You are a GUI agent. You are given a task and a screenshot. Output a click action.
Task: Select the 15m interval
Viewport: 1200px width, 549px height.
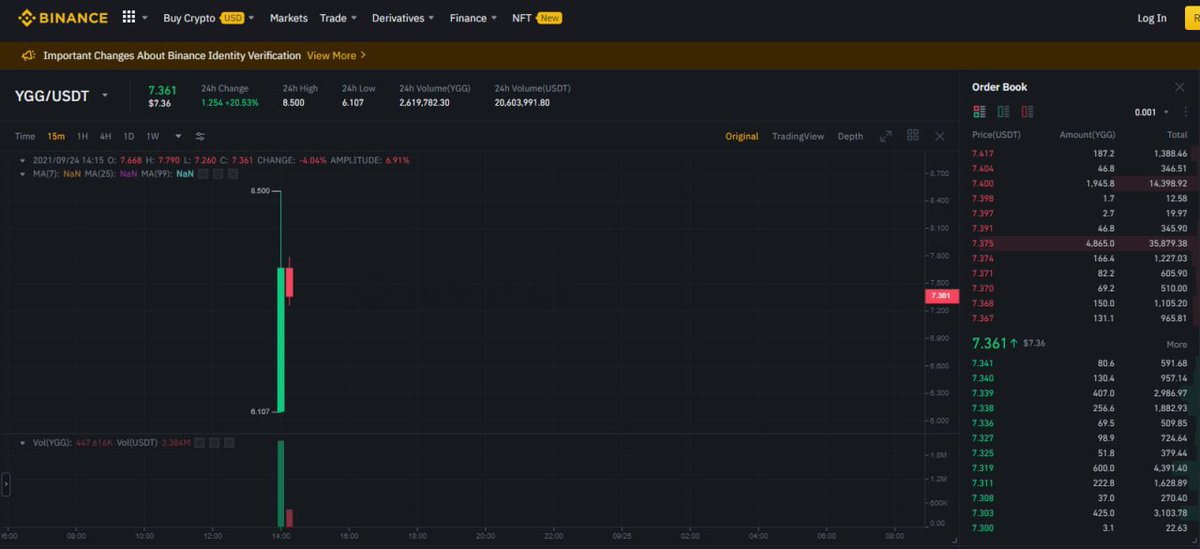[56, 136]
